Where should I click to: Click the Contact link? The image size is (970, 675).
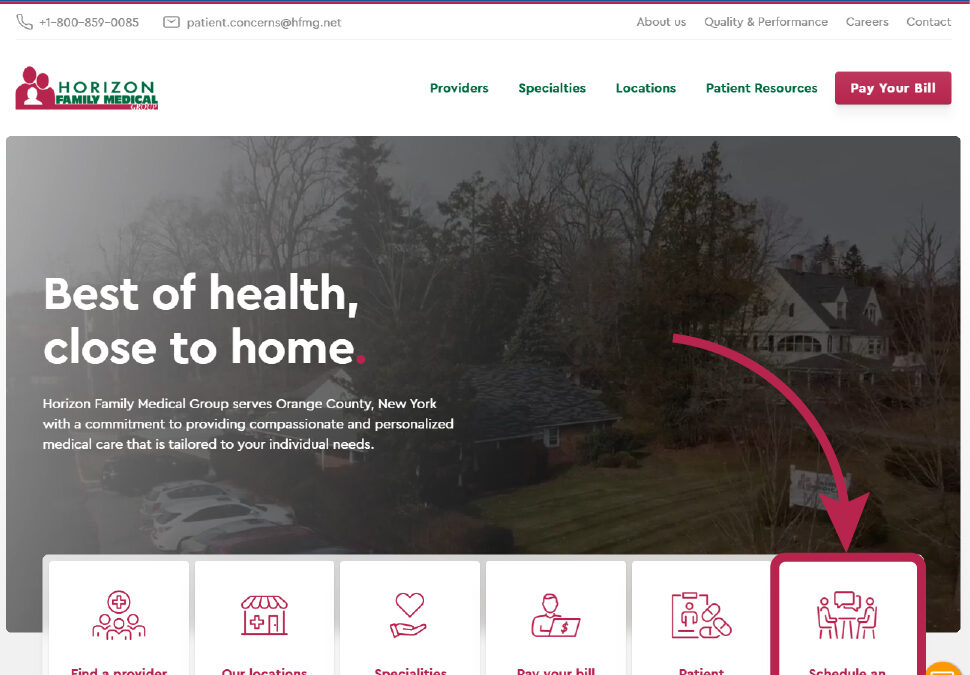click(929, 22)
